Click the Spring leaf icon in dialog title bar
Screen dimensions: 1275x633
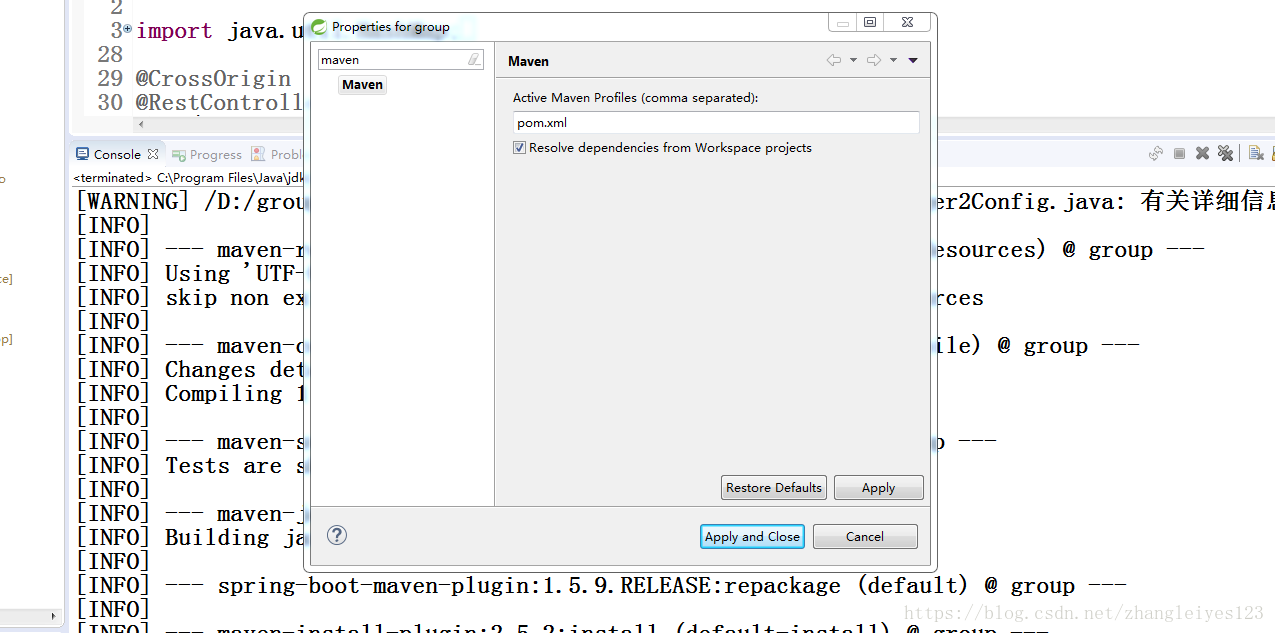[319, 27]
